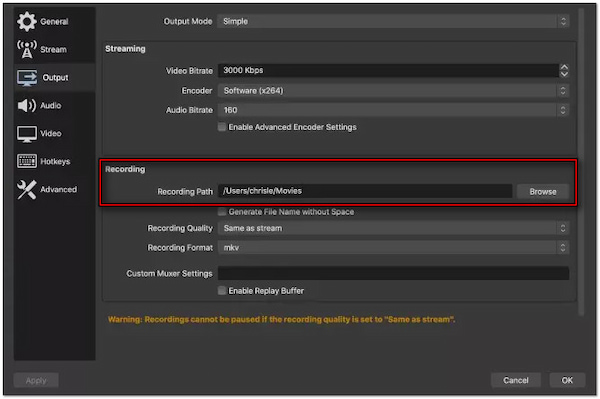The width and height of the screenshot is (600, 399).
Task: Confirm with the OK button
Action: 567,380
